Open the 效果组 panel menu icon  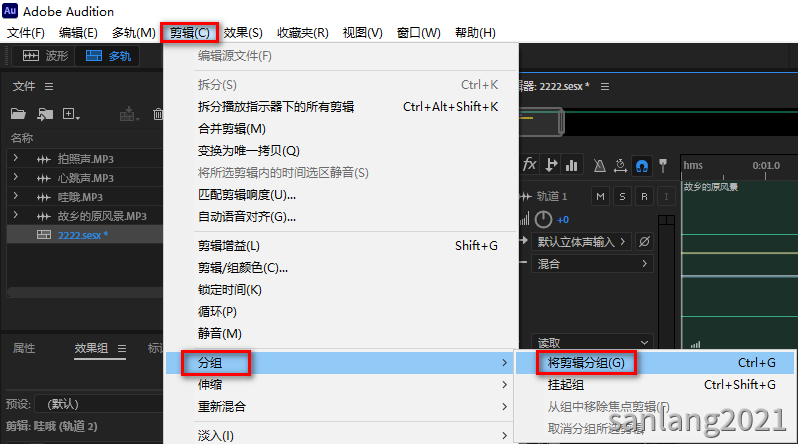(122, 349)
